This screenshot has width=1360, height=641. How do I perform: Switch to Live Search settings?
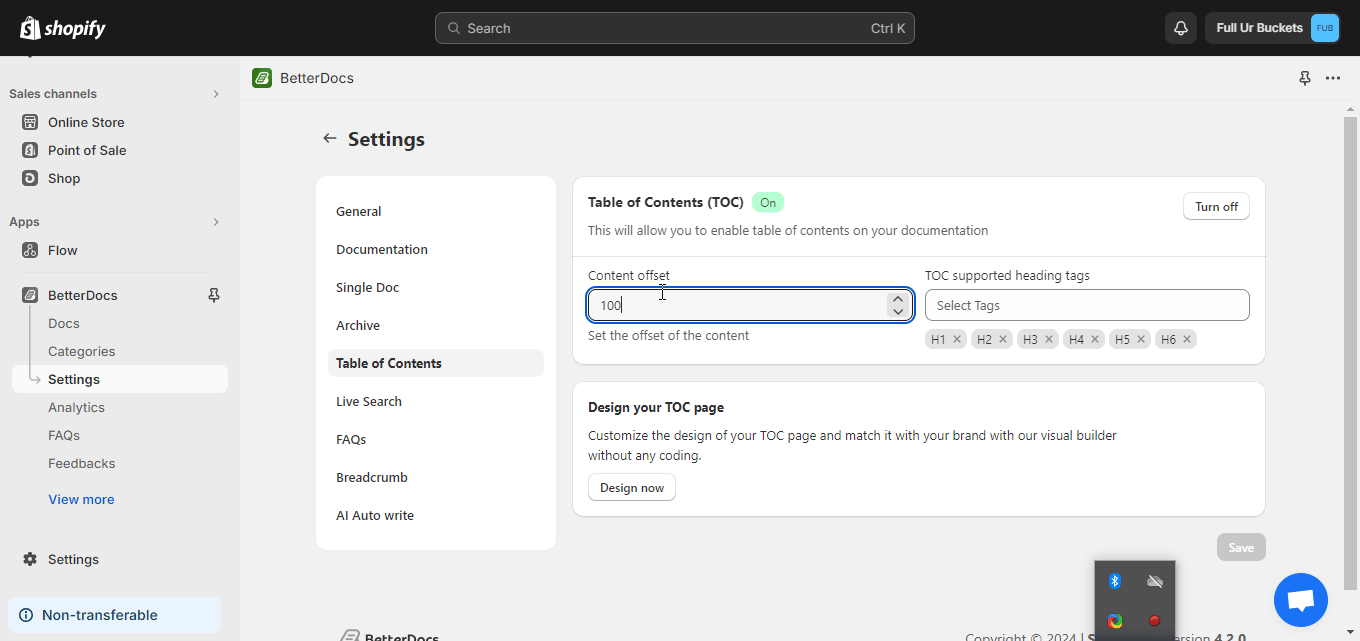click(x=368, y=400)
